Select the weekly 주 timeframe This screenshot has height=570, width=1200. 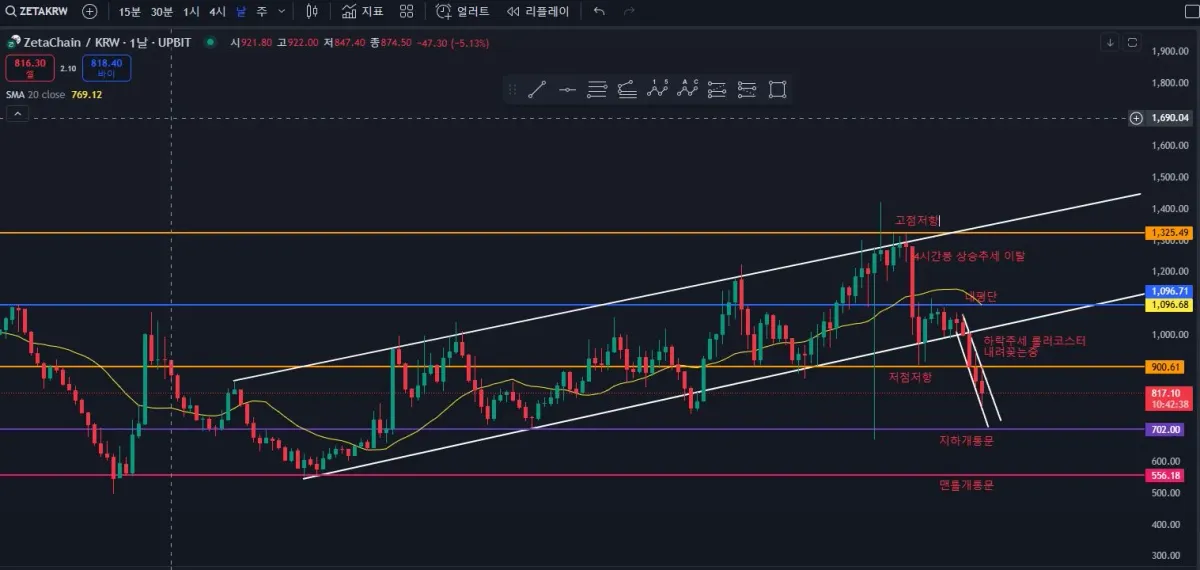pos(261,11)
